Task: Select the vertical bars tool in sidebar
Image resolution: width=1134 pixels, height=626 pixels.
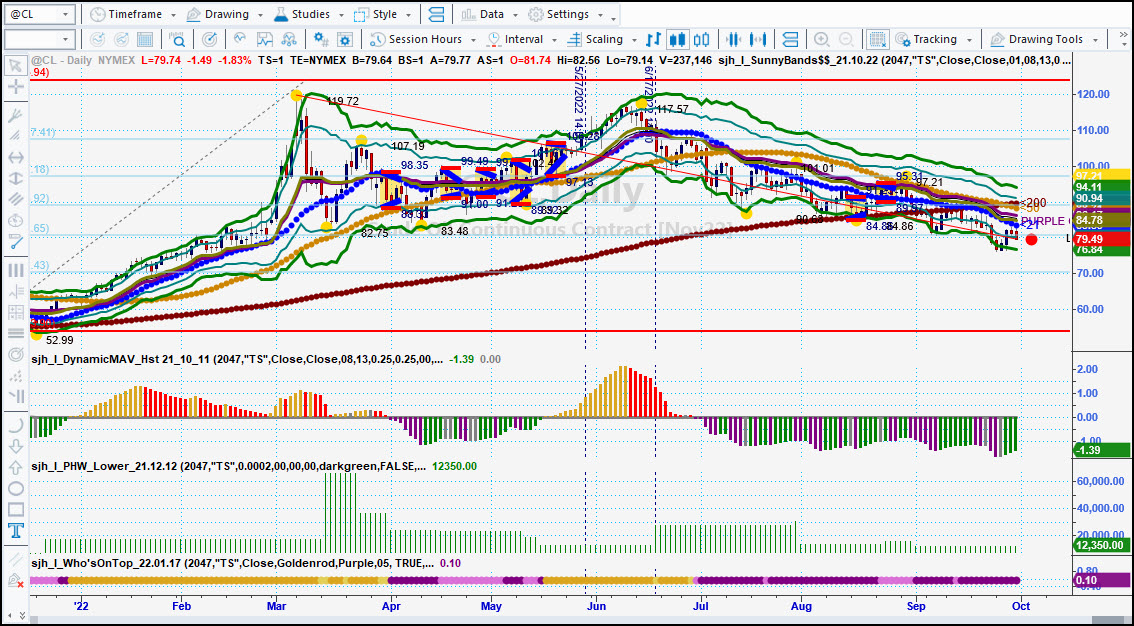Action: (x=14, y=270)
